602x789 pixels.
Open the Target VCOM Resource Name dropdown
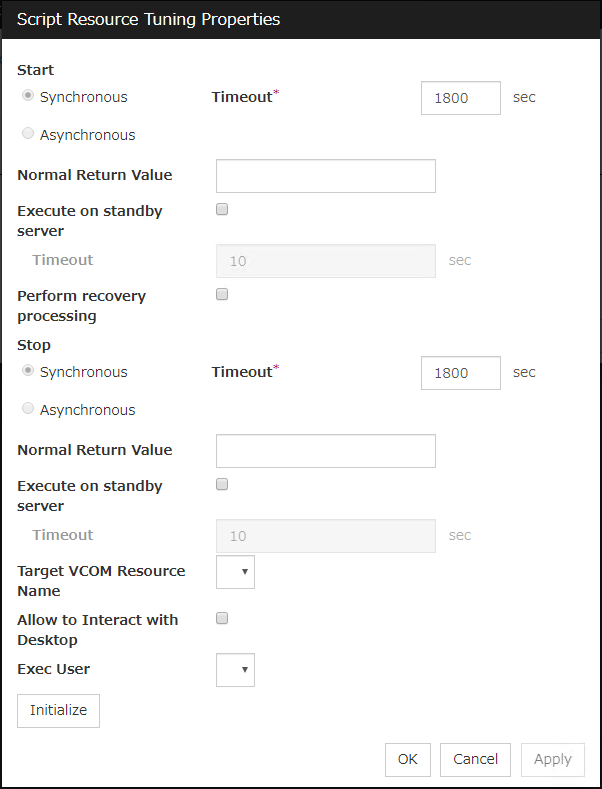click(235, 572)
